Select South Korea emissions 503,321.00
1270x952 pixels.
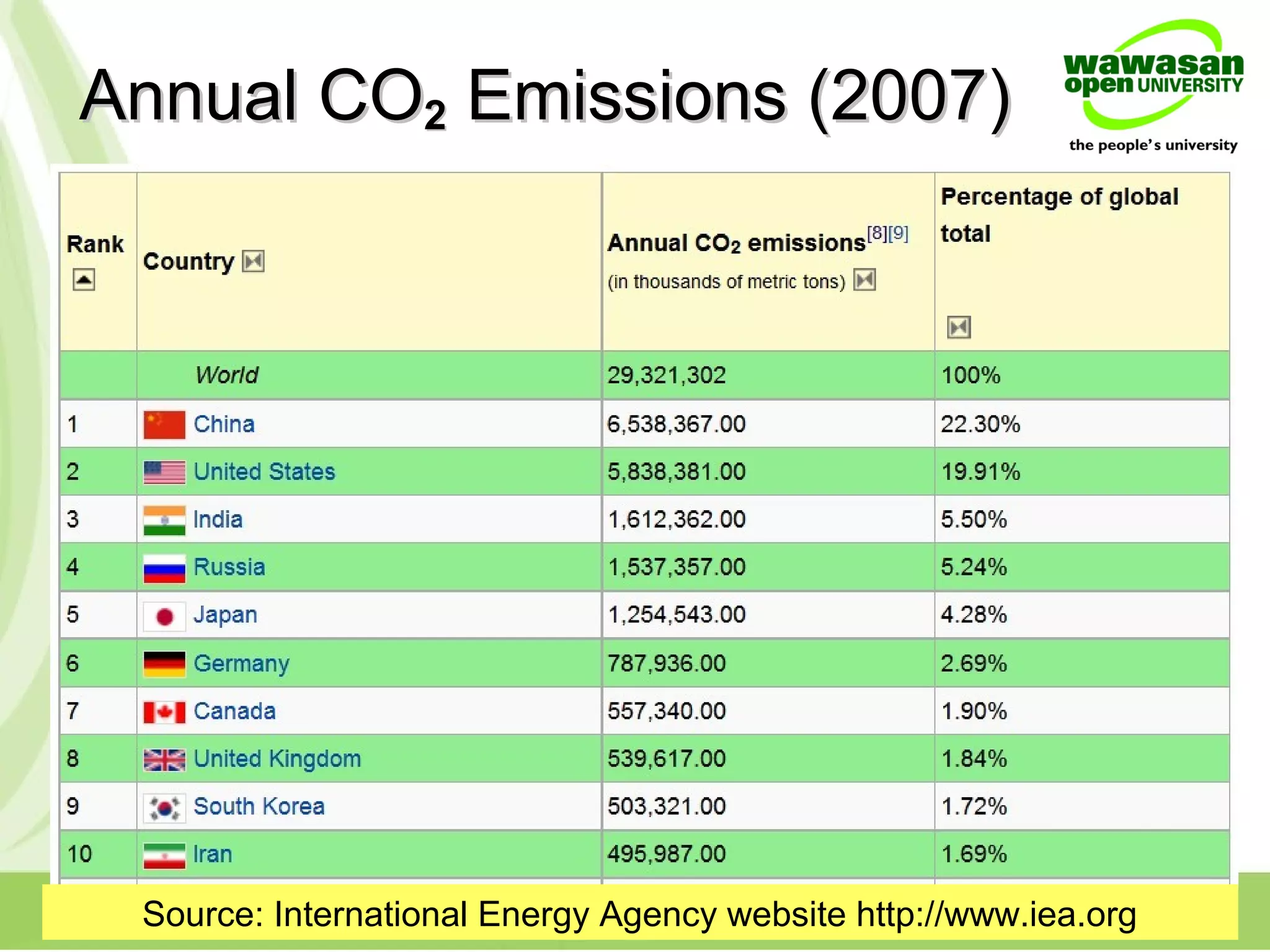point(667,807)
